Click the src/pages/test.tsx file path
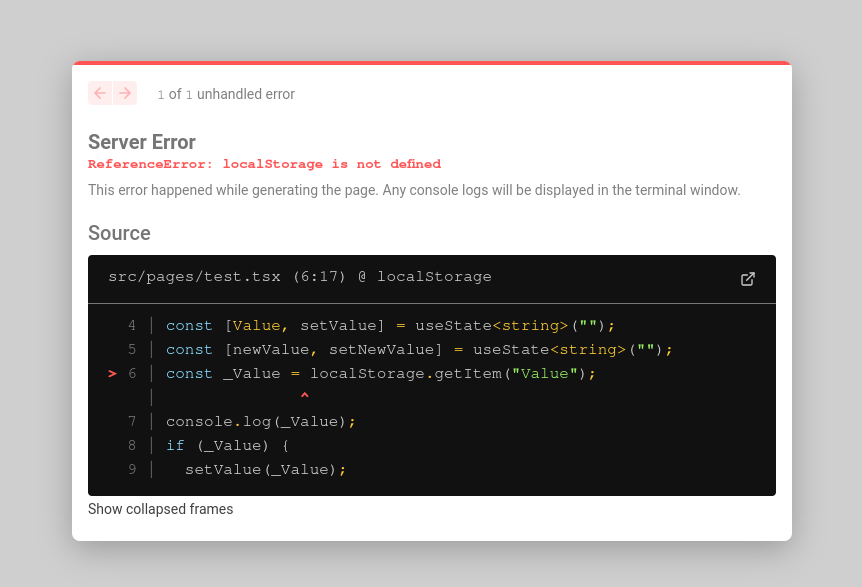 click(x=195, y=277)
